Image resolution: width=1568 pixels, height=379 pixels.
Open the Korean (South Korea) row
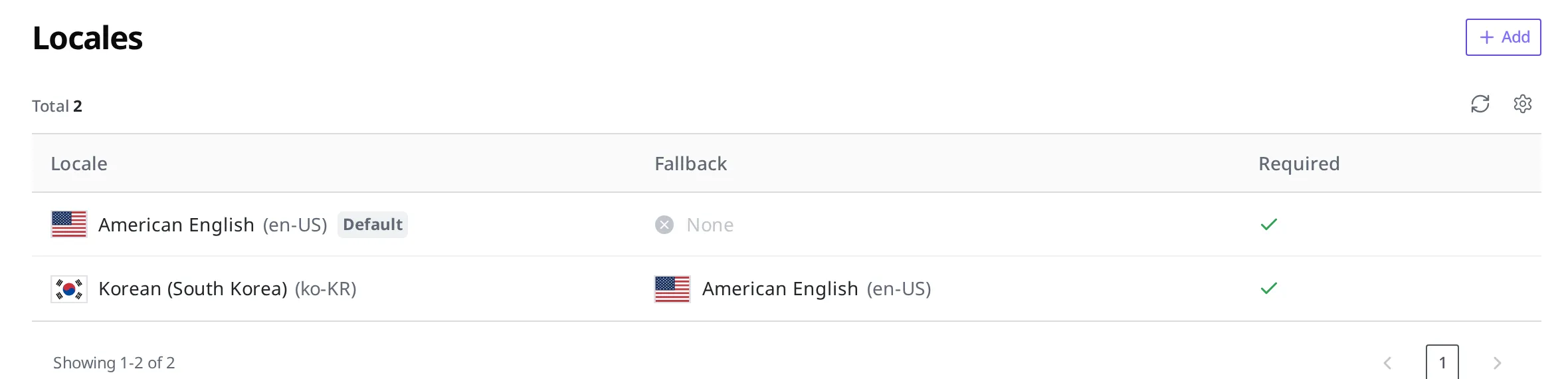(x=787, y=289)
